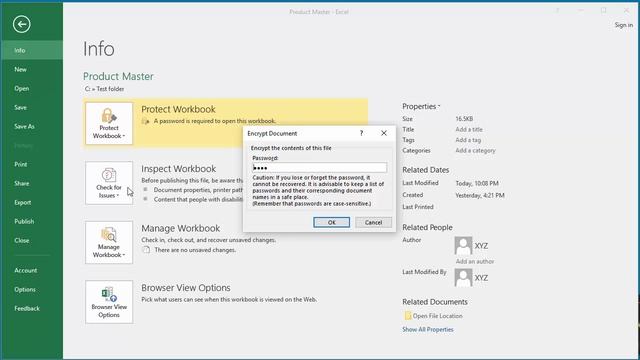Select New in the backstage menu
This screenshot has height=360, width=640.
(x=32, y=69)
